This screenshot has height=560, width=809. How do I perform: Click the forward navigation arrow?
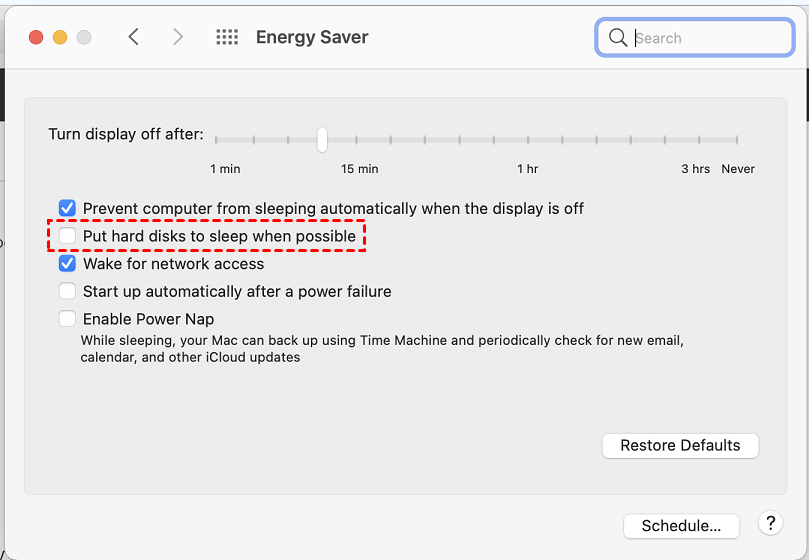point(178,37)
